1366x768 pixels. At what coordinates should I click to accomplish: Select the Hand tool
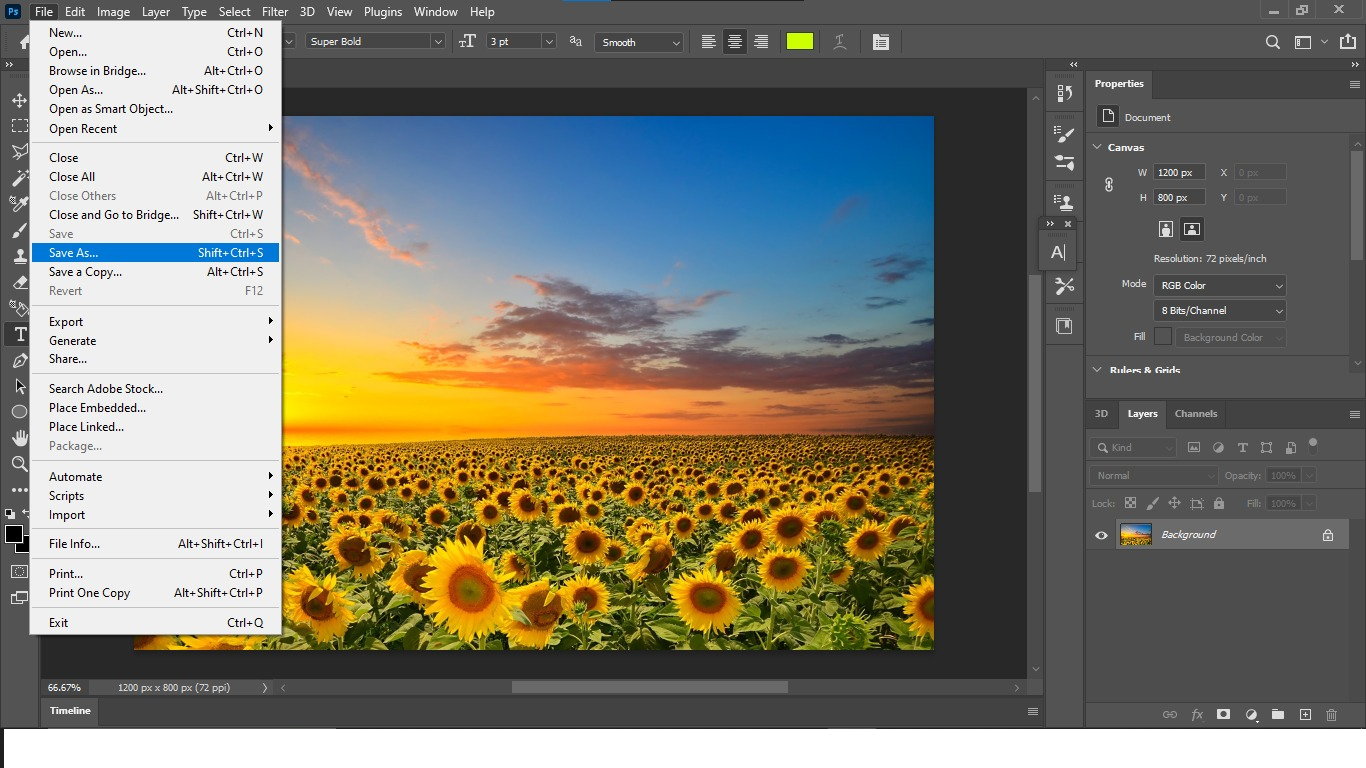pos(18,437)
